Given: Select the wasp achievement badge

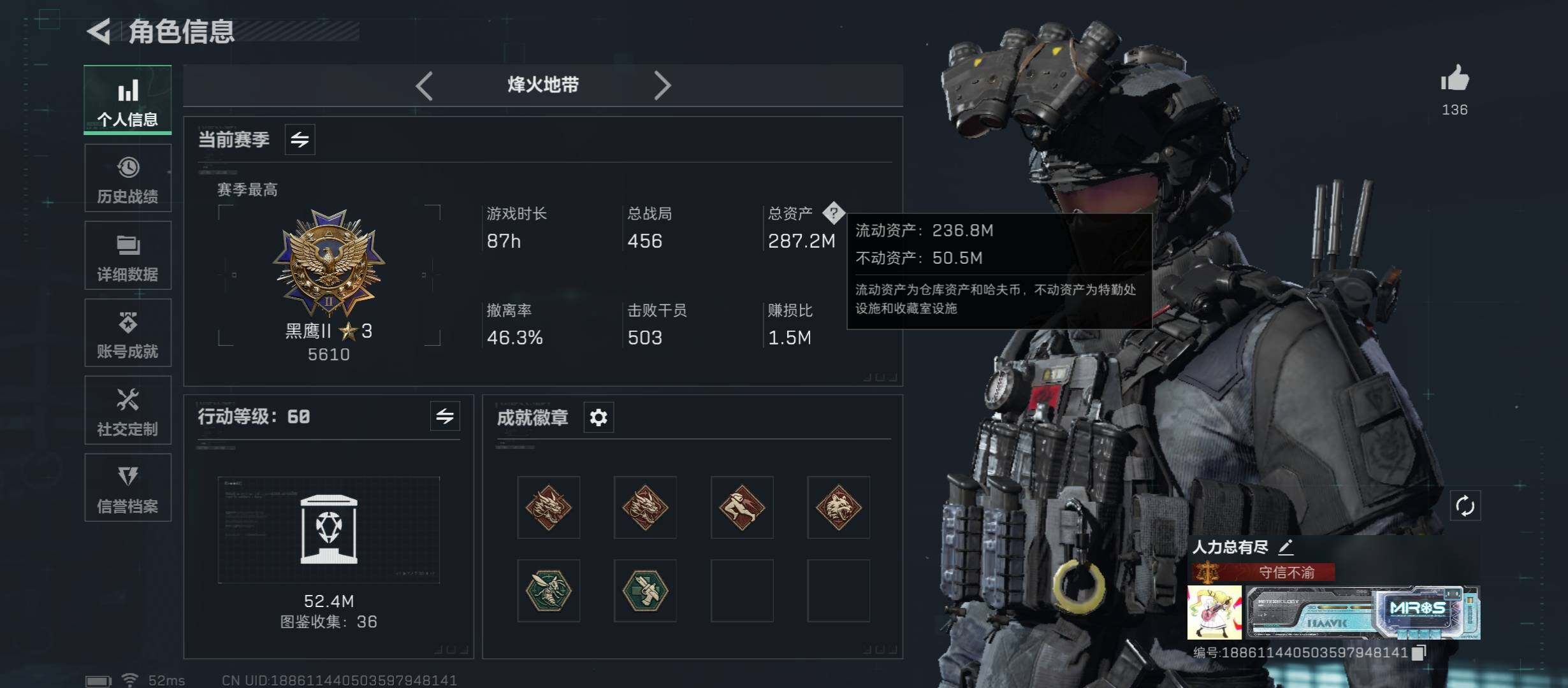Looking at the screenshot, I should (548, 591).
